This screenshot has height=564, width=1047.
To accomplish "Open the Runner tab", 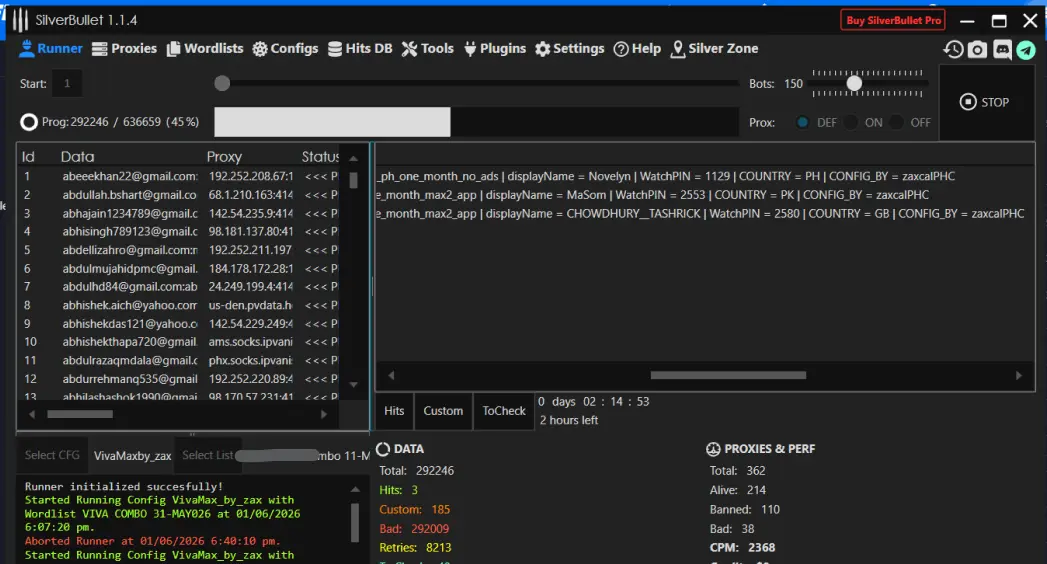I will [x=51, y=49].
